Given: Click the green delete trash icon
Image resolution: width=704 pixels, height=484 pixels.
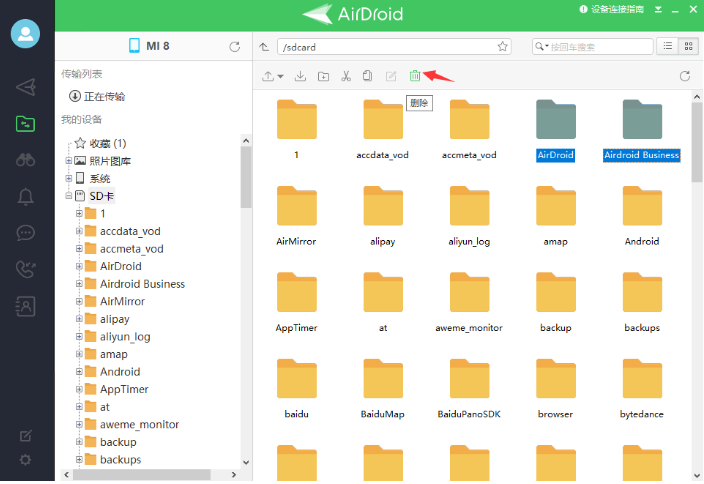Looking at the screenshot, I should [415, 76].
